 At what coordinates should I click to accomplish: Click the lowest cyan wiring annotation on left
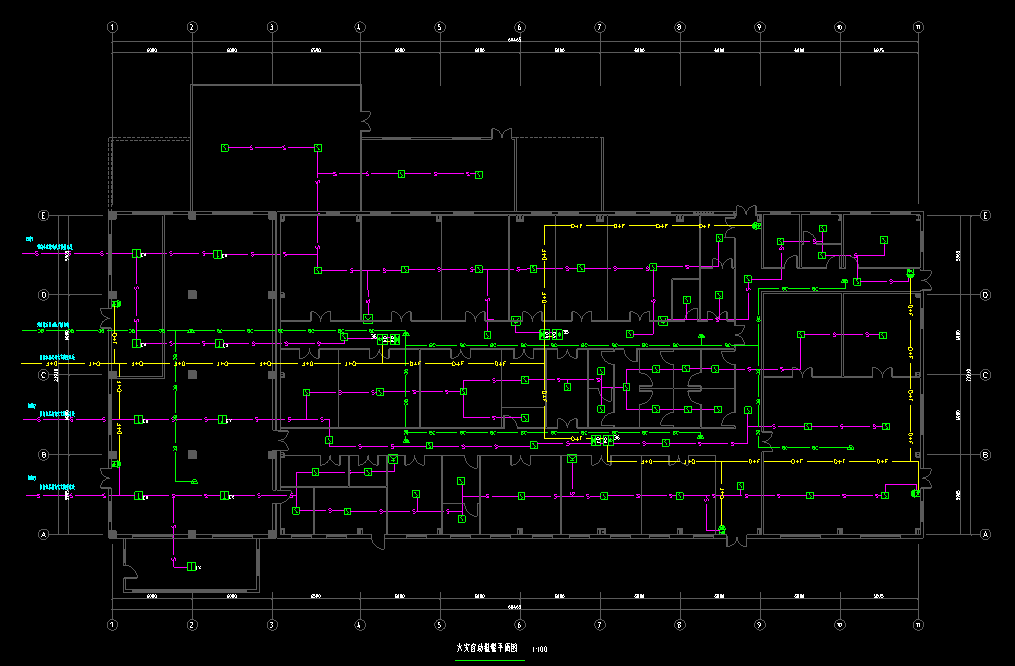(x=57, y=486)
